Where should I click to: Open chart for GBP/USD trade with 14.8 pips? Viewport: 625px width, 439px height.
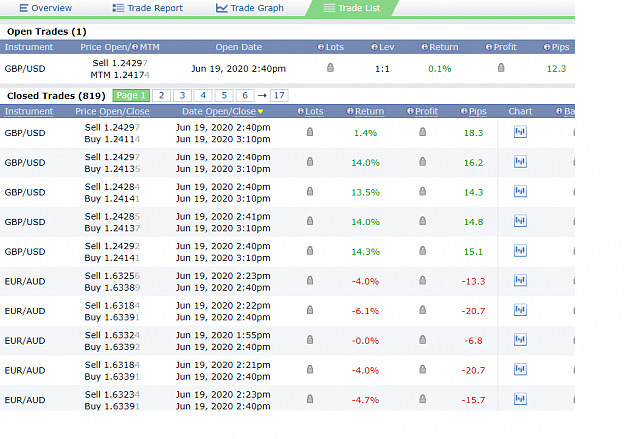(520, 221)
